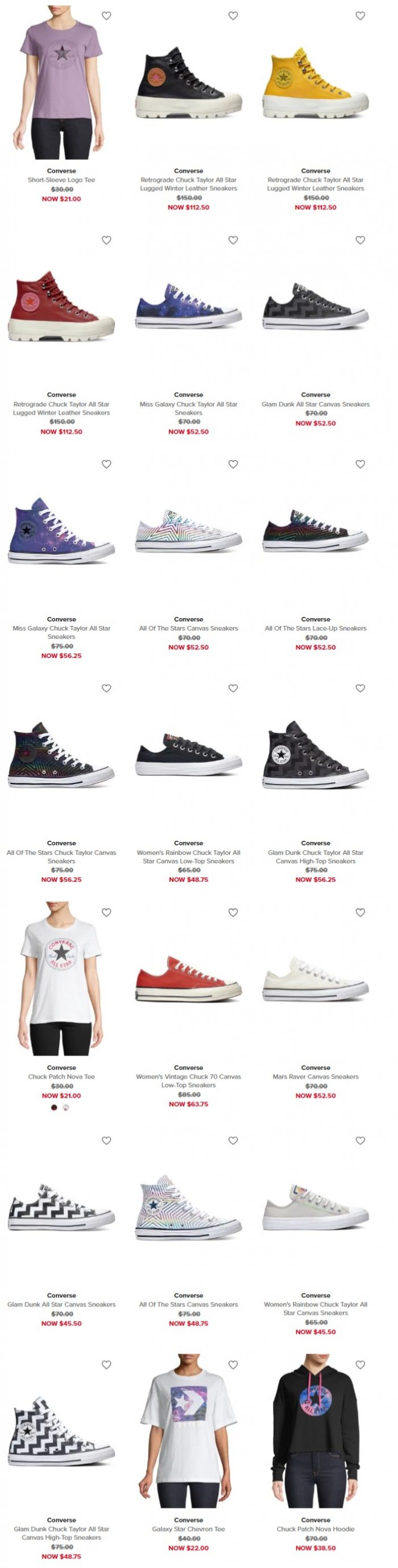This screenshot has height=1568, width=398.
Task: Choose white color swatch for Chuck Patch Nova Tee
Action: pos(67,1107)
